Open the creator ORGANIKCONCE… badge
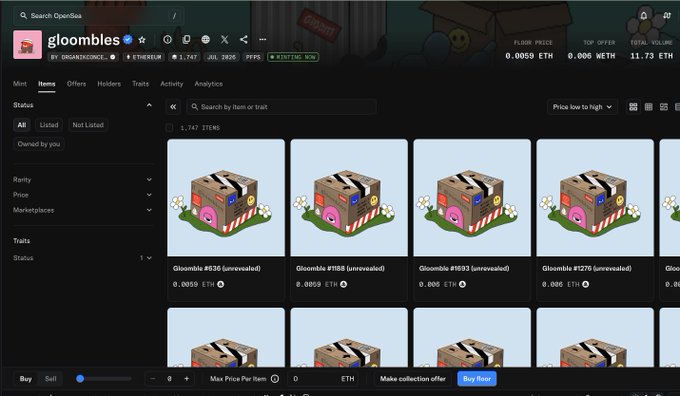The image size is (680, 396). (x=83, y=57)
